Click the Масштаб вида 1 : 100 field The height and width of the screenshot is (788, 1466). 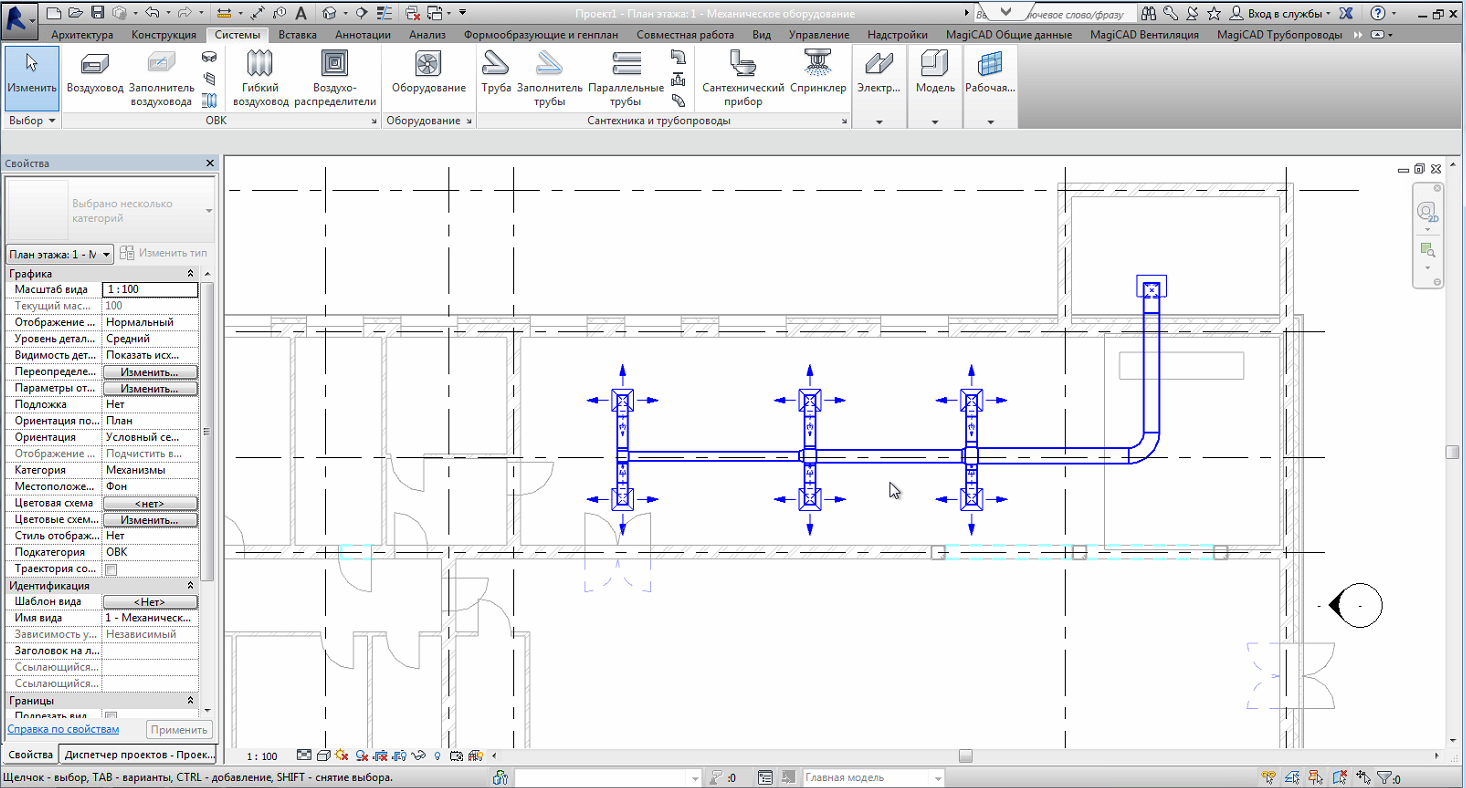click(x=150, y=289)
